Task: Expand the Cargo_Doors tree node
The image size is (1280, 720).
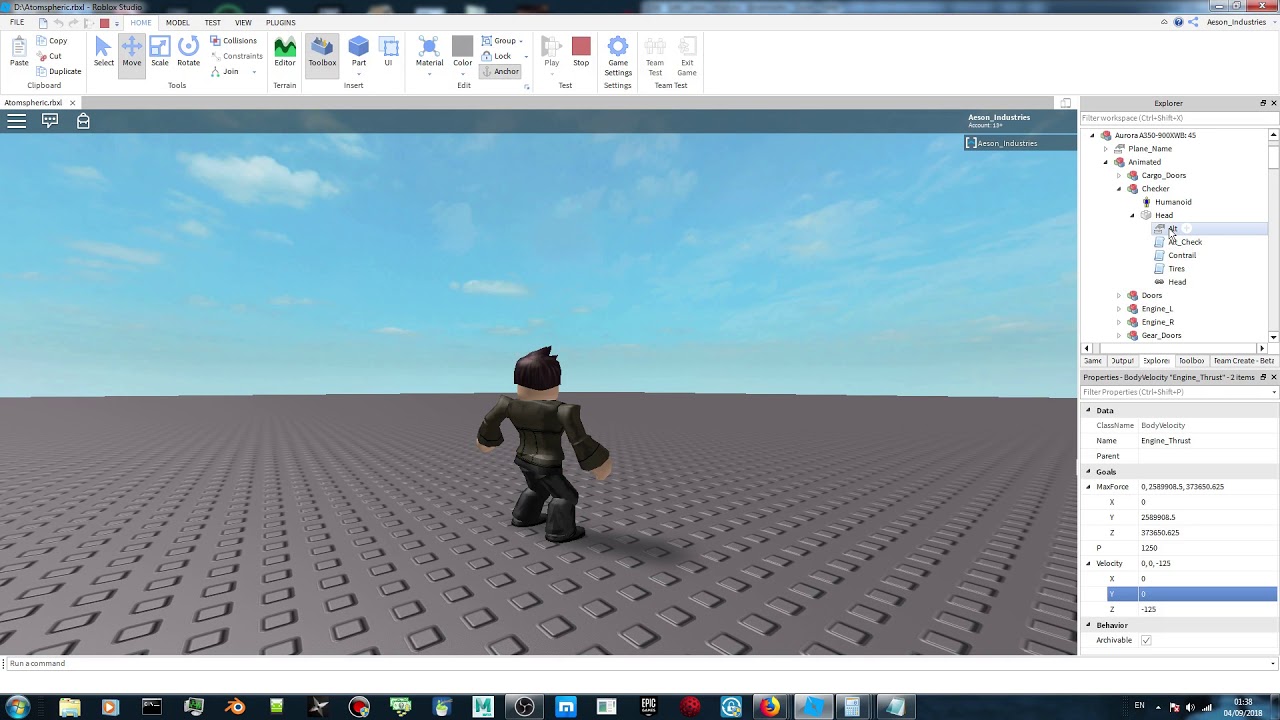Action: point(1119,175)
